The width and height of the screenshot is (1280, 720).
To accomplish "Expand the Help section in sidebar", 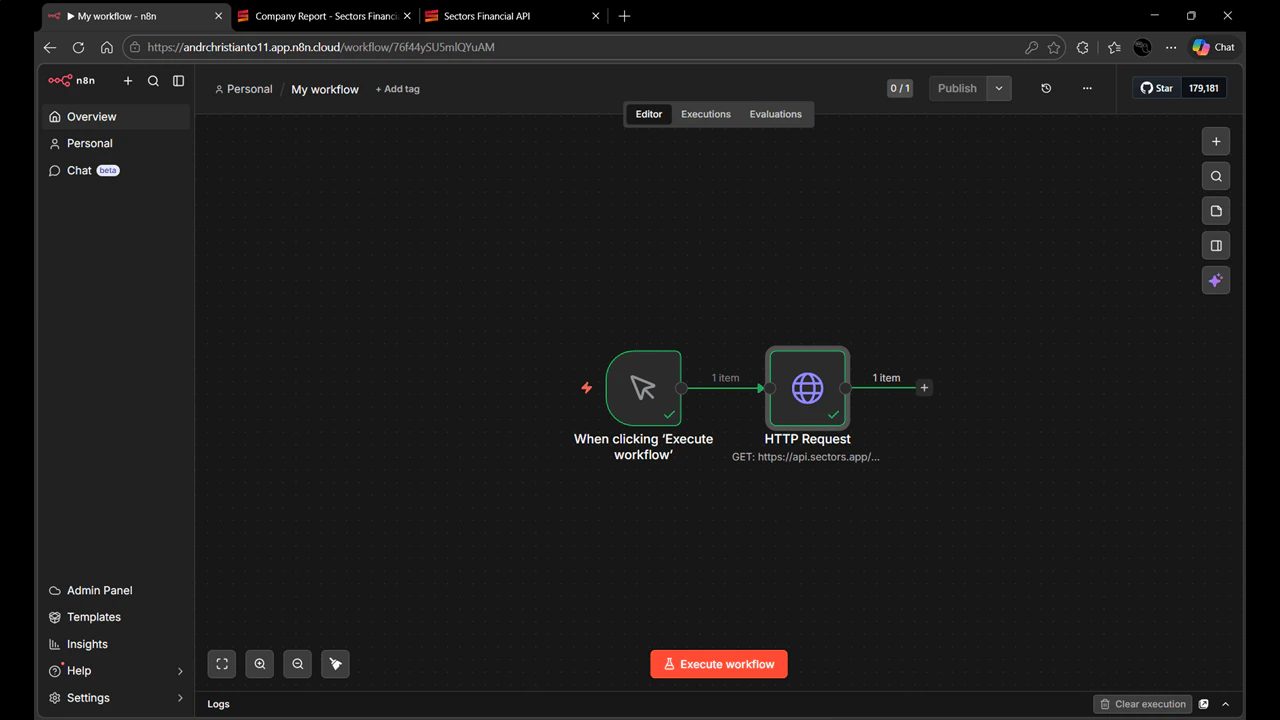I will 79,670.
